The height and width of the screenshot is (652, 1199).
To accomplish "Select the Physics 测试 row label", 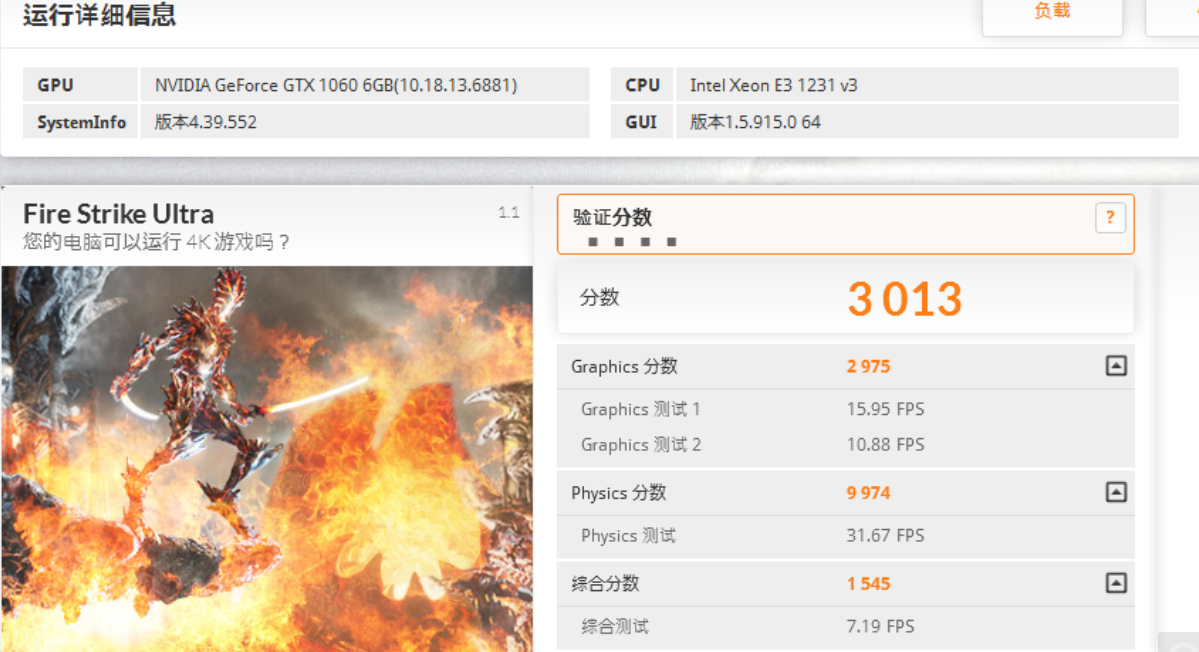I will pos(629,536).
